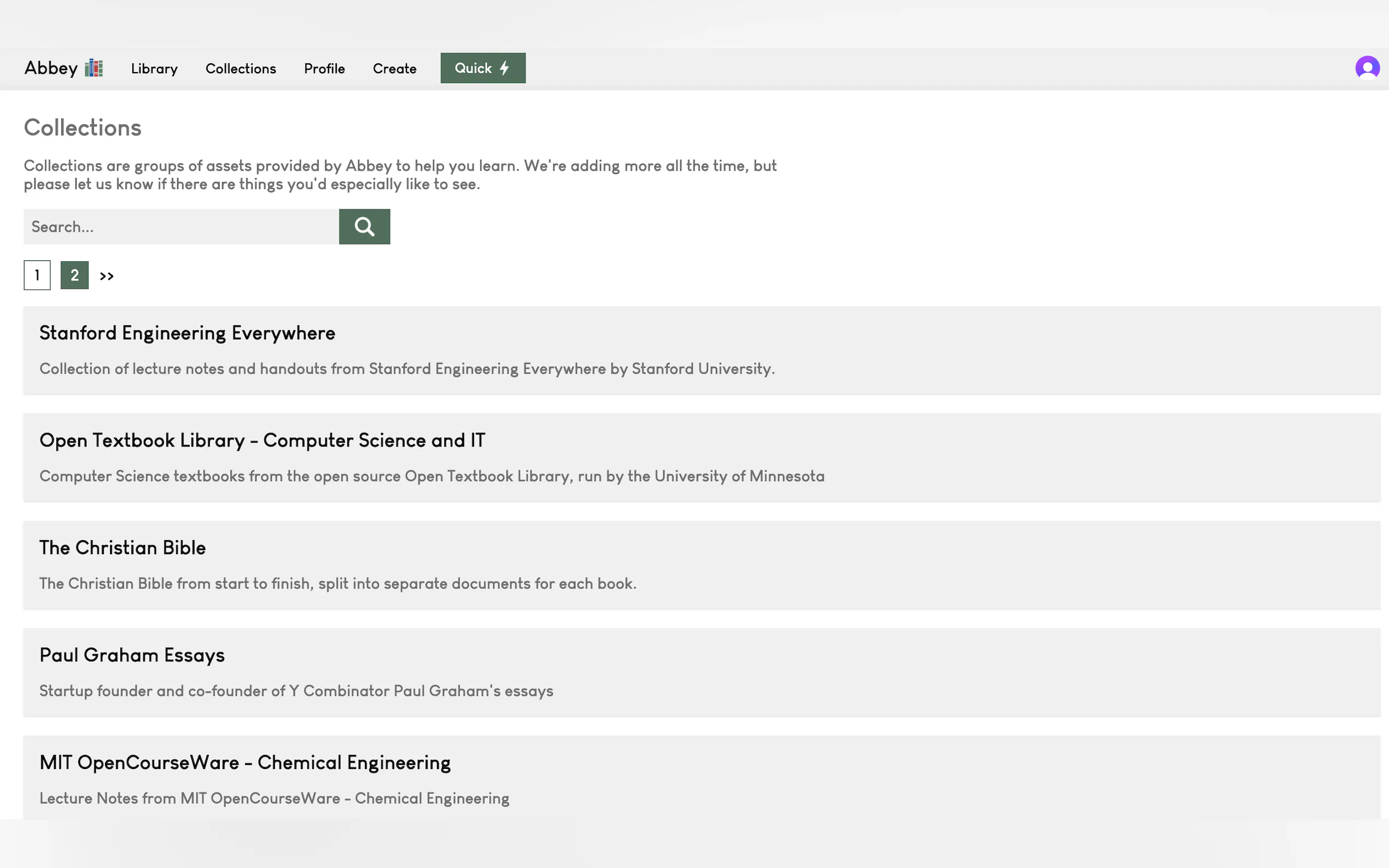Click the Abbey brand name text

click(50, 68)
